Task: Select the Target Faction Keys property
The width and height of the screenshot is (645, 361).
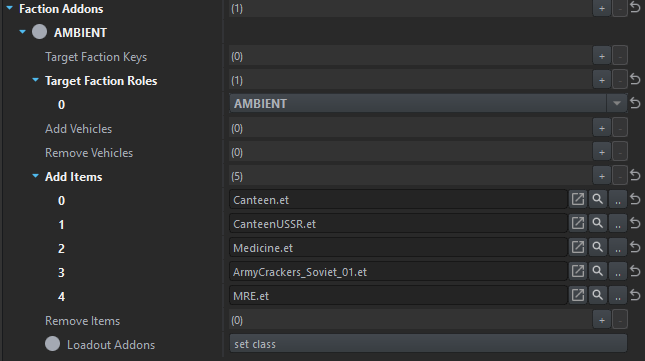Action: (96, 57)
